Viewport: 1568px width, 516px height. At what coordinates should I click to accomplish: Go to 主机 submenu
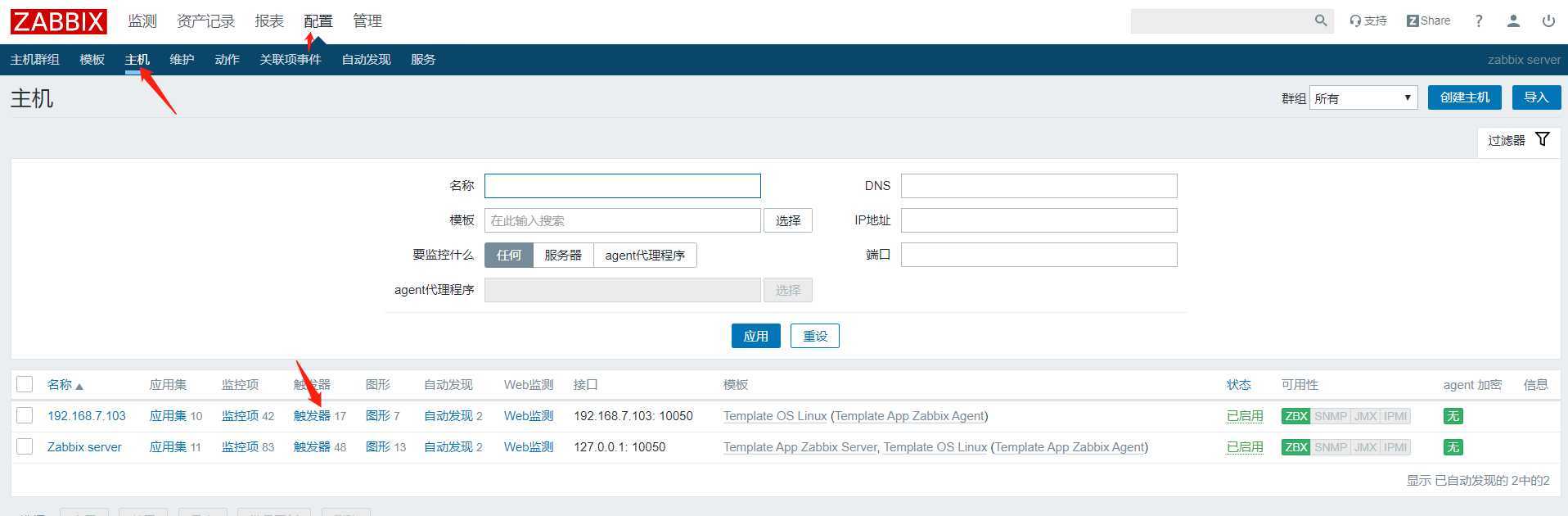point(137,60)
